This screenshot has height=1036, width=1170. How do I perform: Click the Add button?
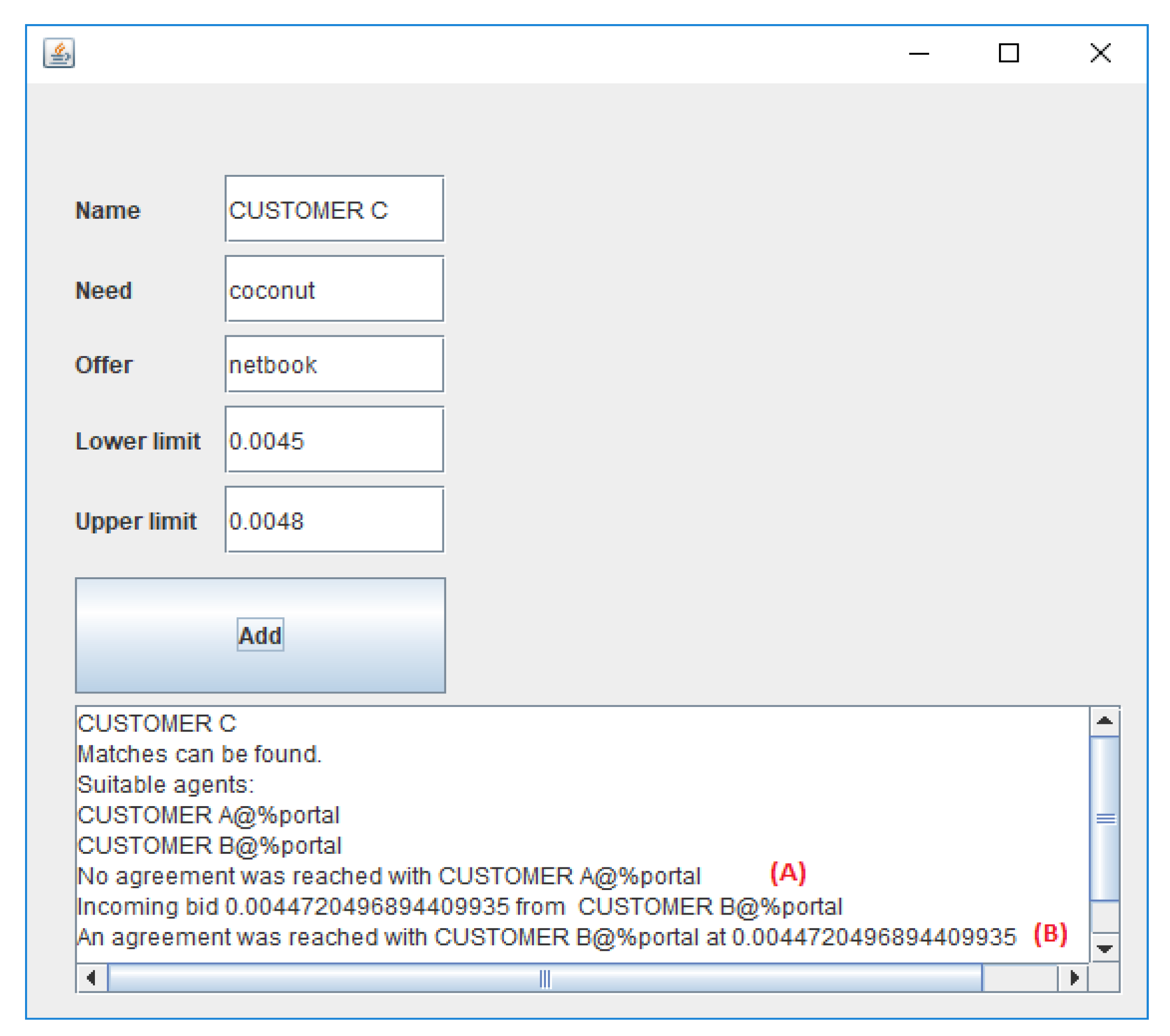point(260,635)
